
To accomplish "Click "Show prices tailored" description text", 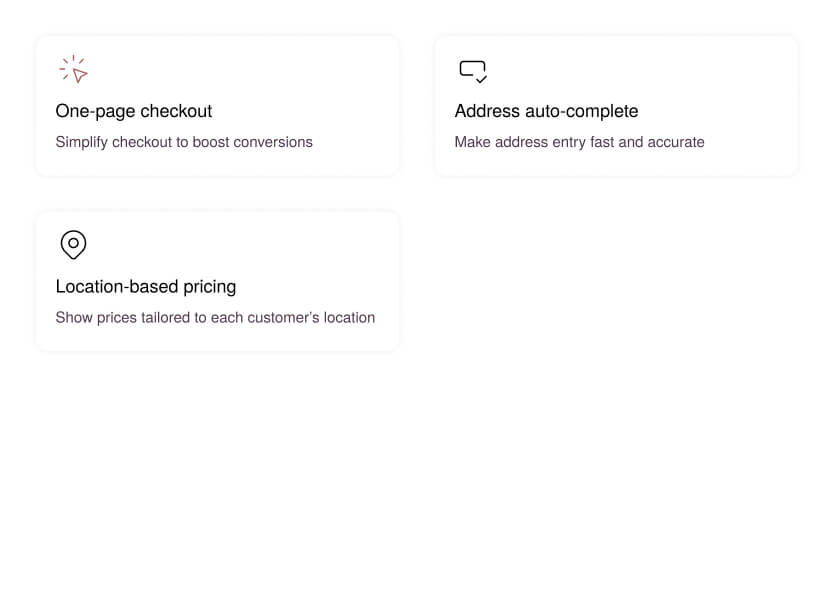I will point(215,317).
